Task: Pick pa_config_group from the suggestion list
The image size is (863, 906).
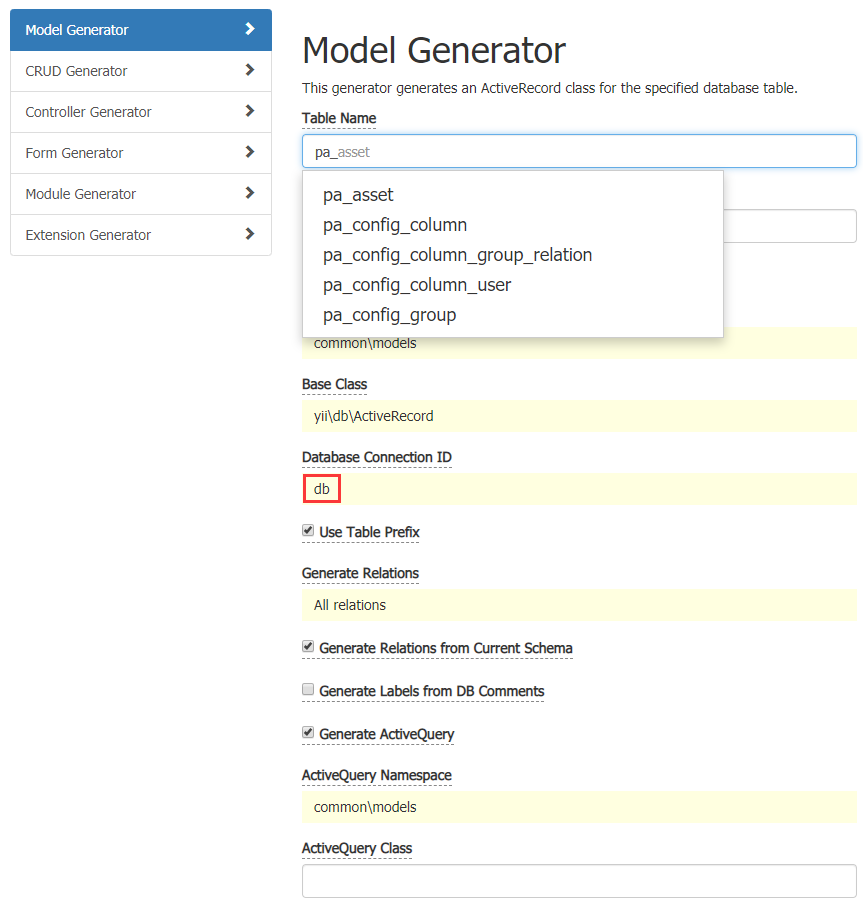Action: tap(389, 315)
